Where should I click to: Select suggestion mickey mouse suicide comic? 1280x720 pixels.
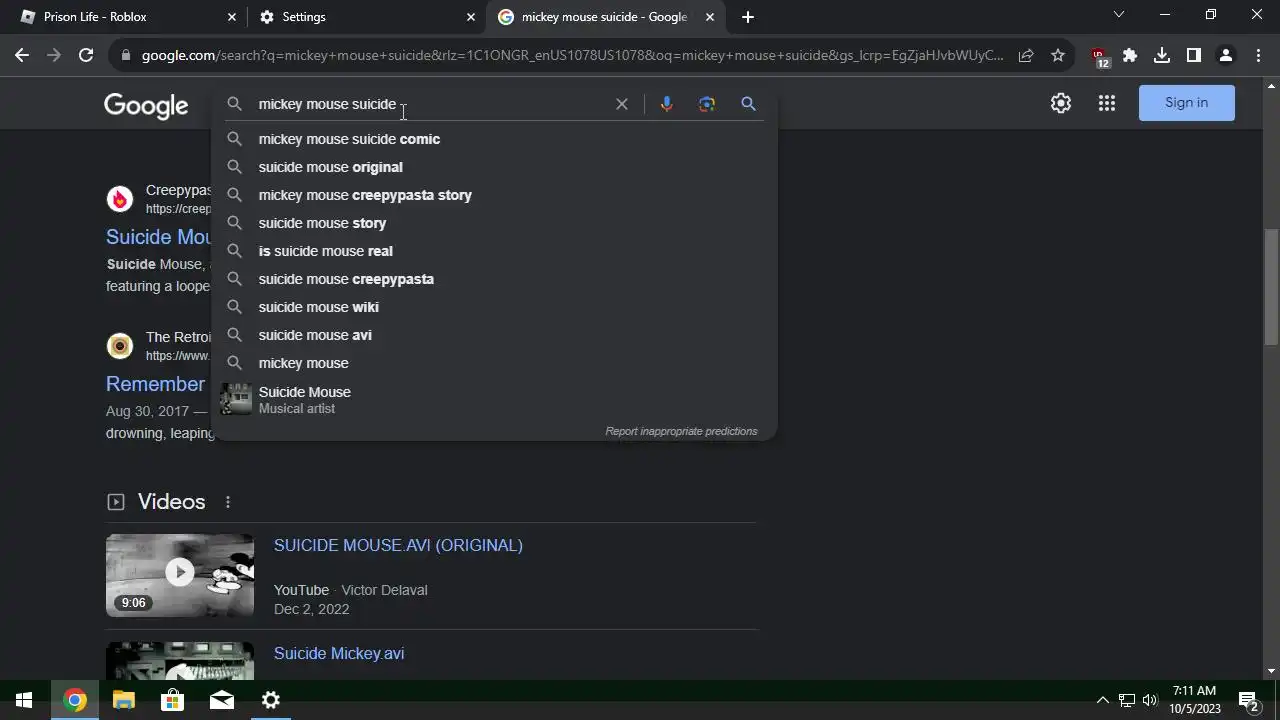(494, 139)
